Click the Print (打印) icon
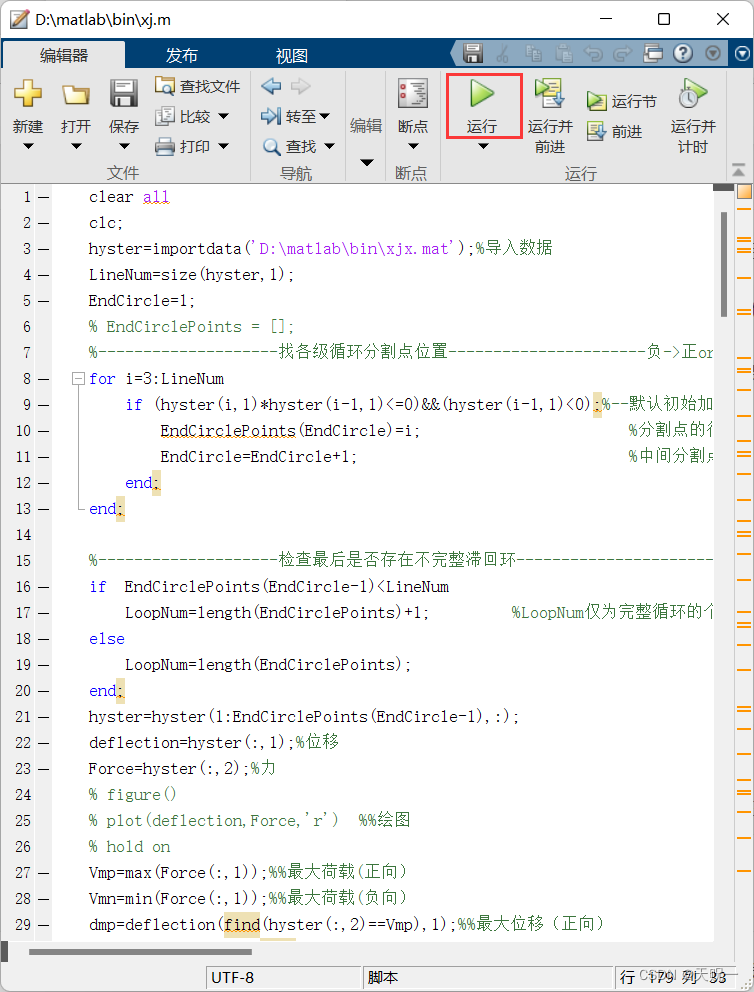Screen dimensions: 754x992 click(x=165, y=146)
